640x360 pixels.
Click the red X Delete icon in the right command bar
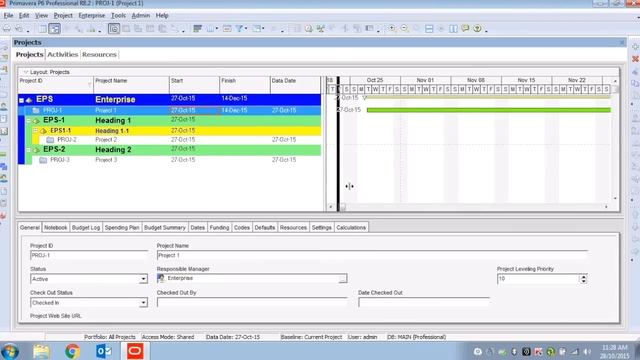(635, 59)
